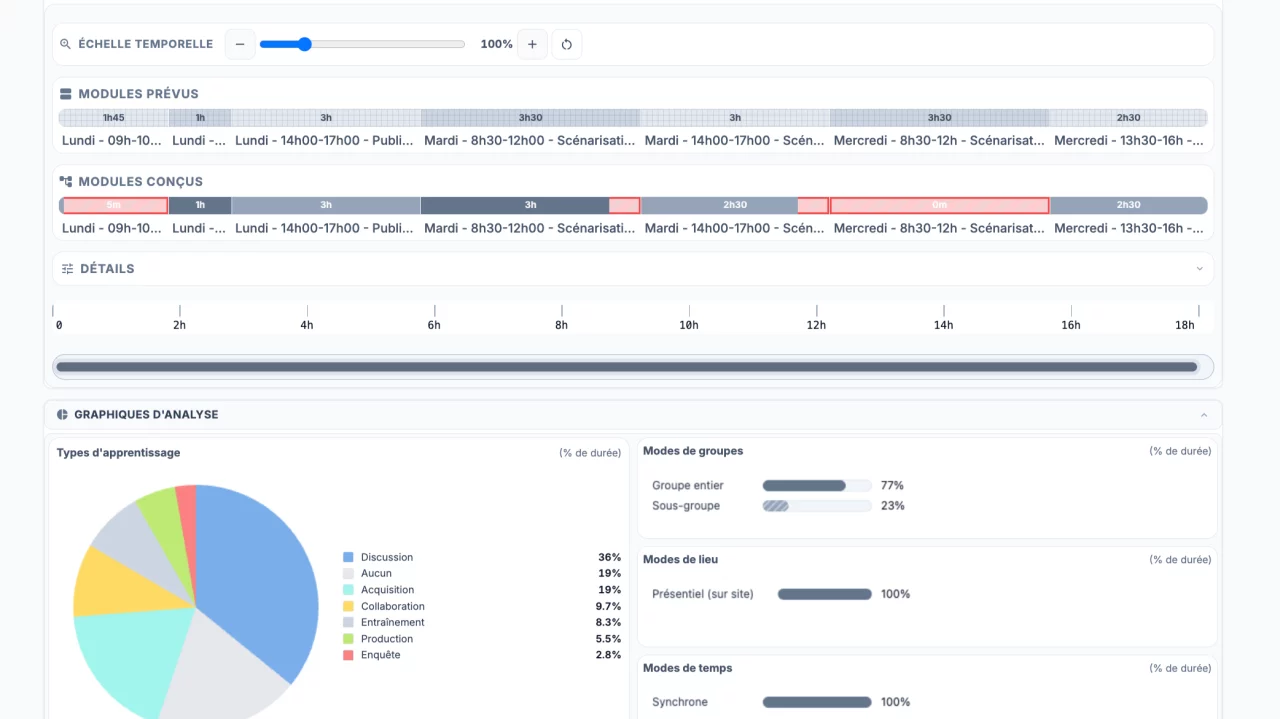Viewport: 1280px width, 719px height.
Task: Click the Enquête legend entry
Action: coord(380,655)
